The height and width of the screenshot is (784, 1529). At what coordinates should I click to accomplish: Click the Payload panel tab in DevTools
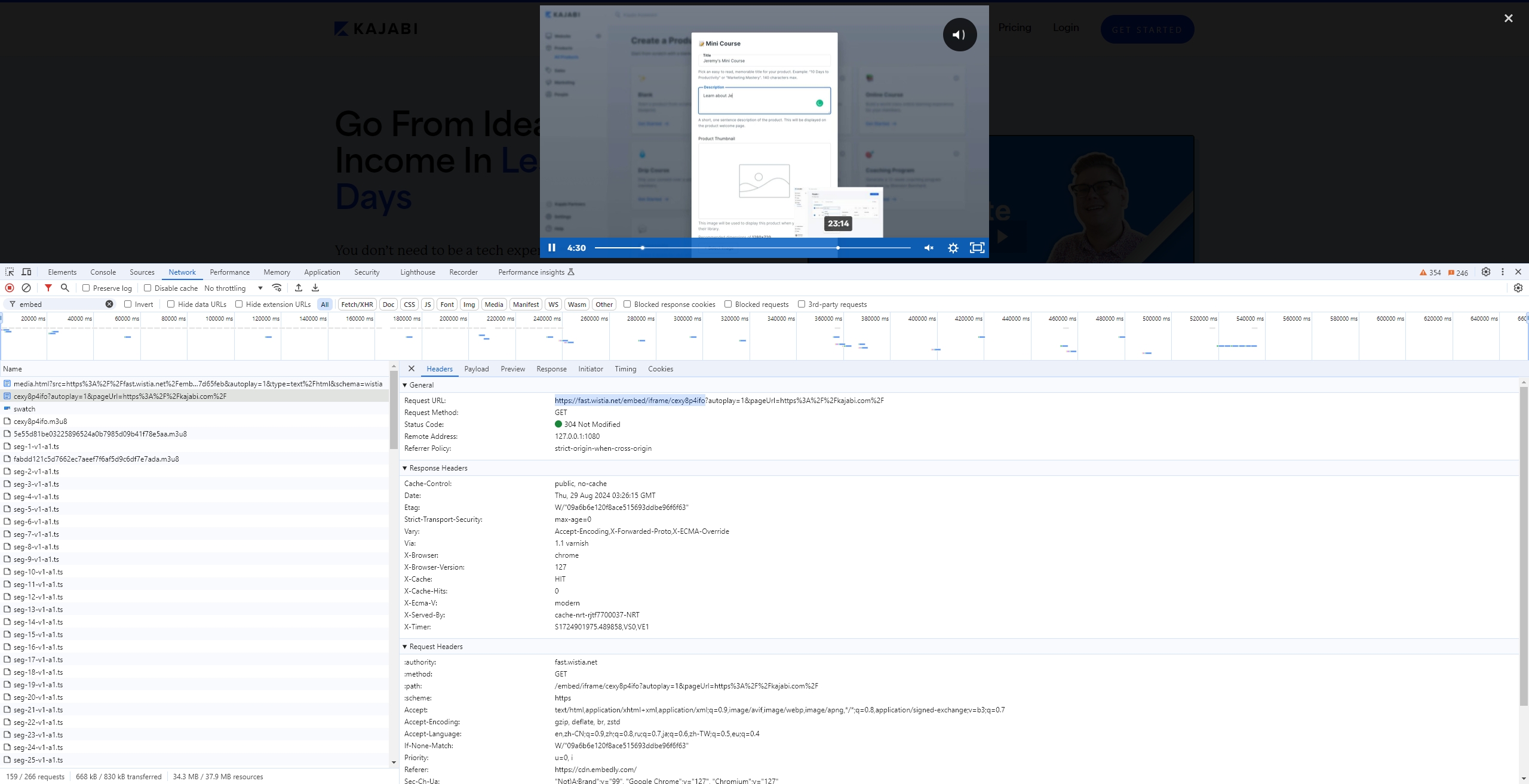[x=477, y=369]
